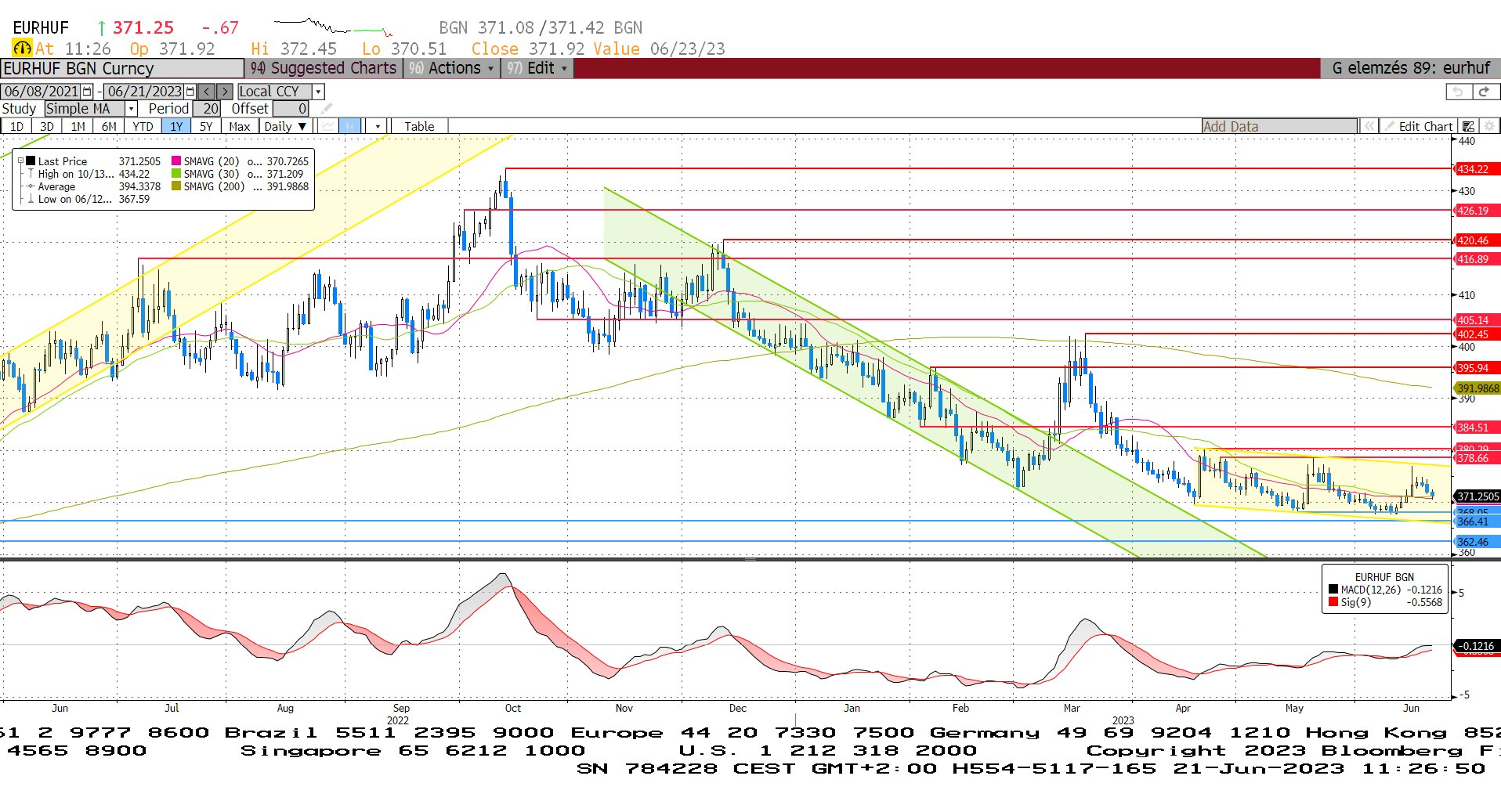Open the chart style dropdown arrow
Image resolution: width=1501 pixels, height=812 pixels.
[x=378, y=126]
